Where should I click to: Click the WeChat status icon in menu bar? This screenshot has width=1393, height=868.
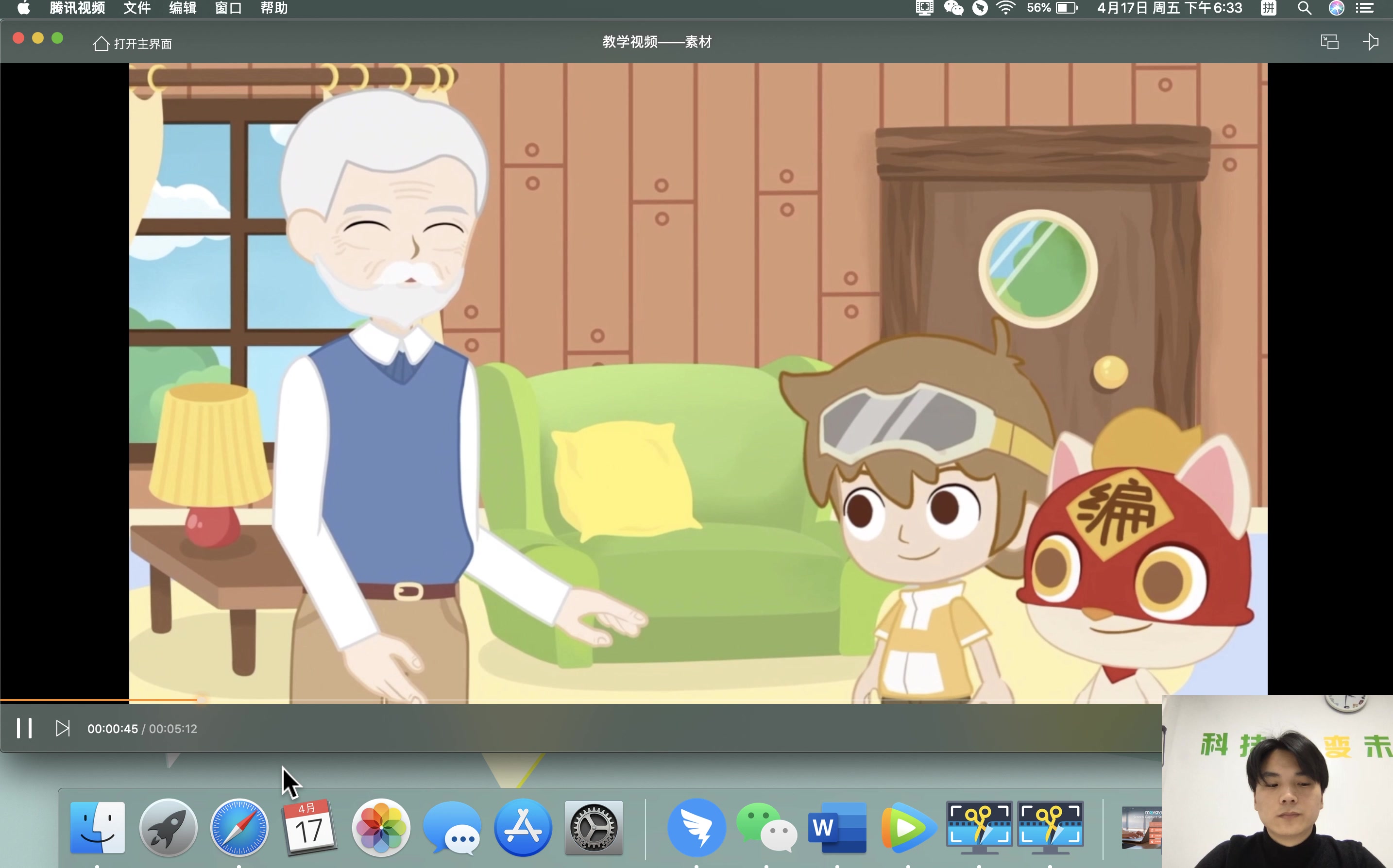[x=954, y=8]
